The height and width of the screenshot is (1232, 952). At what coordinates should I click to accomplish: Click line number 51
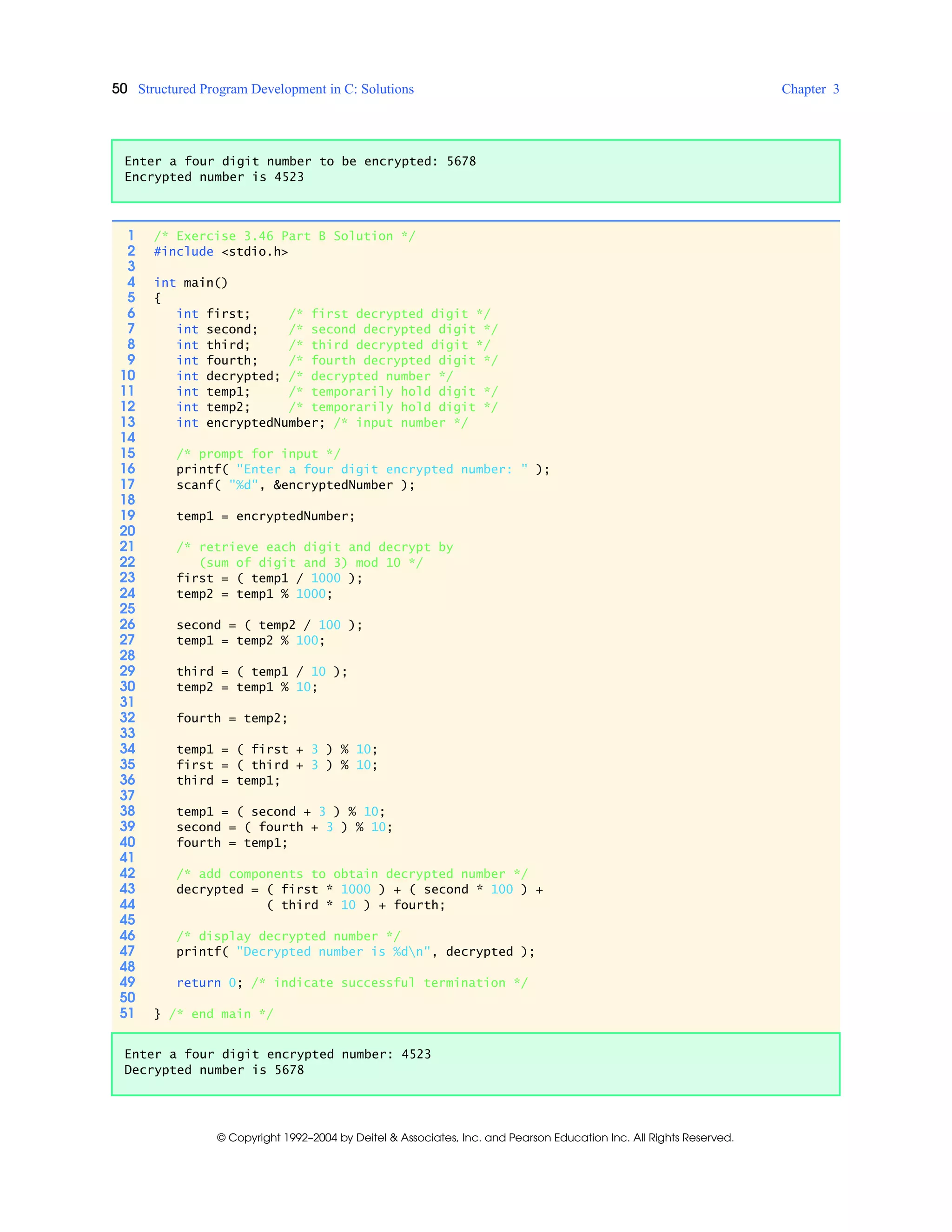click(x=127, y=1013)
